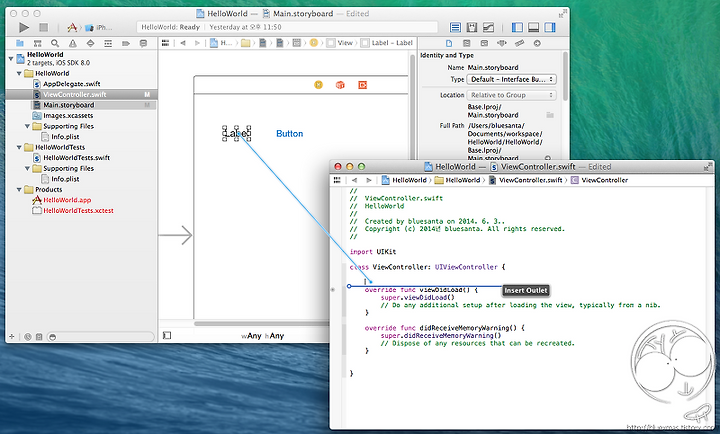Toggle the Debug area visibility

pos(533,28)
